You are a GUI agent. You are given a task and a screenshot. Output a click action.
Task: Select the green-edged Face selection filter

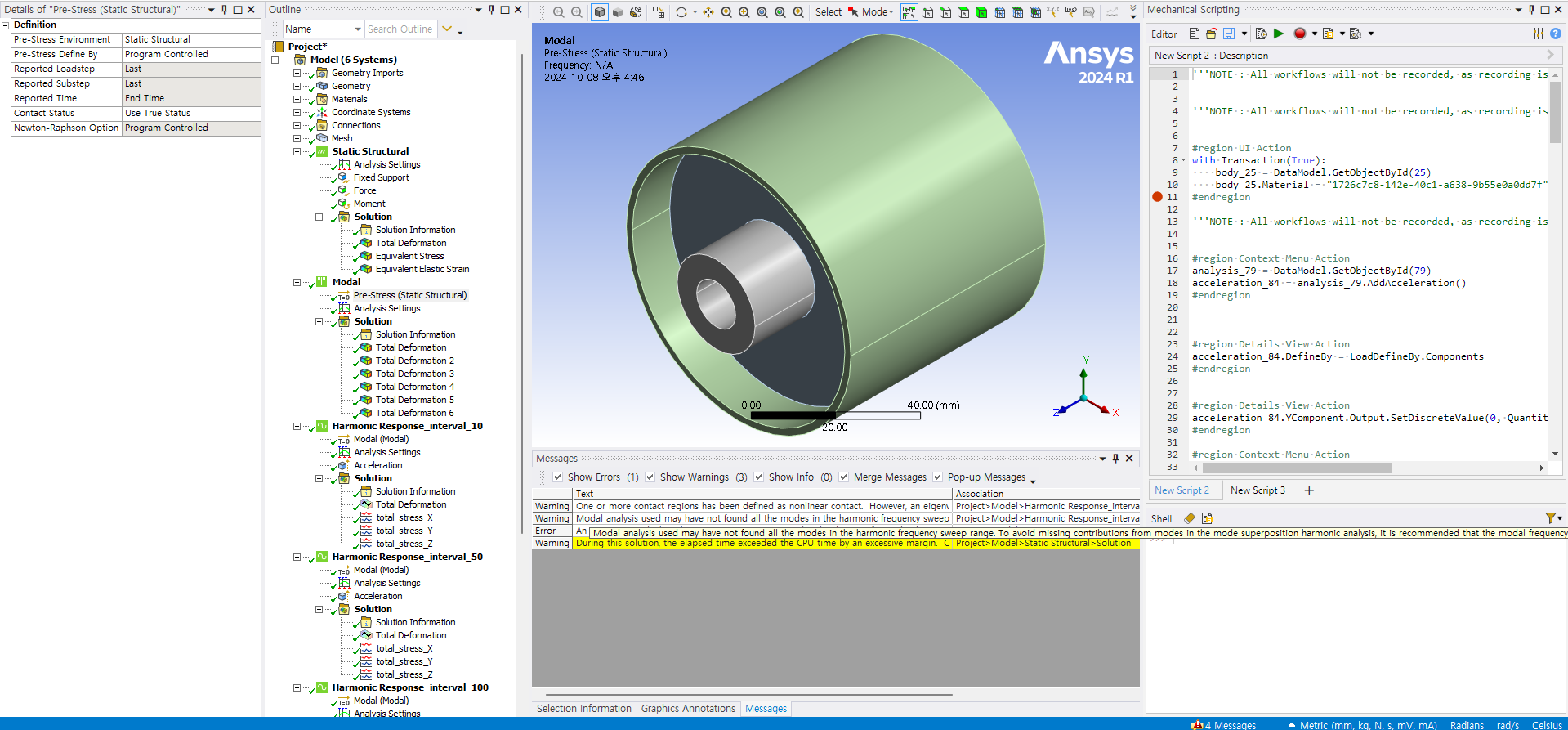pos(963,12)
